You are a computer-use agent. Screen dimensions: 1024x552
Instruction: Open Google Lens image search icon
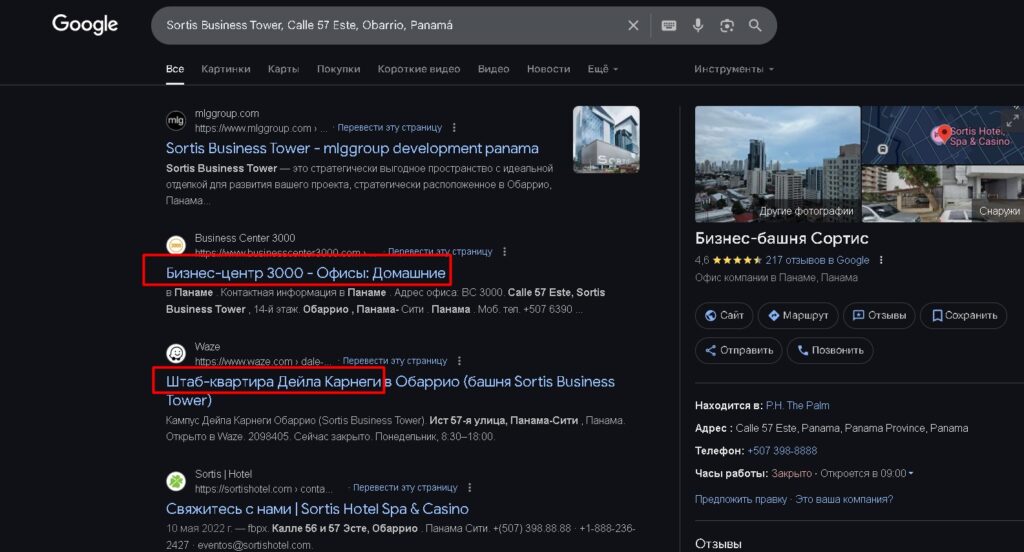coord(727,25)
